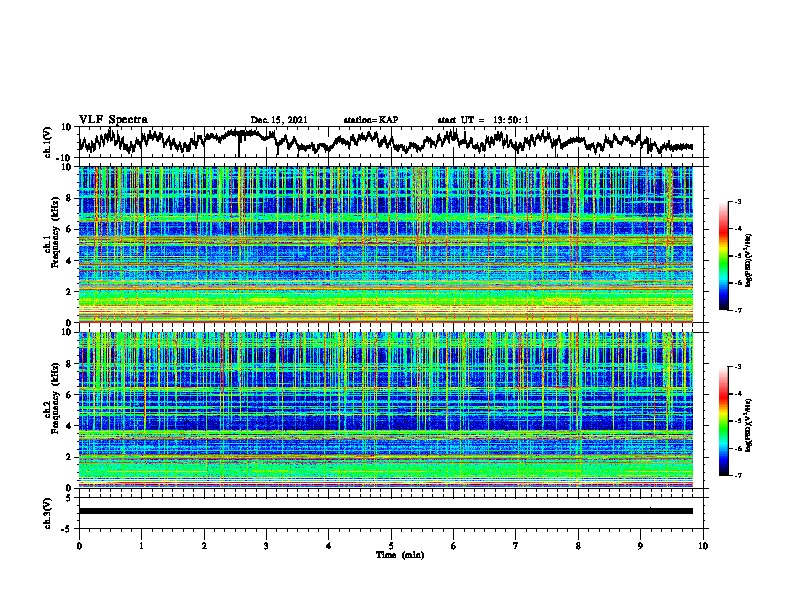The image size is (792, 612).
Task: Click the 'station=KAP' header label
Action: click(x=371, y=120)
